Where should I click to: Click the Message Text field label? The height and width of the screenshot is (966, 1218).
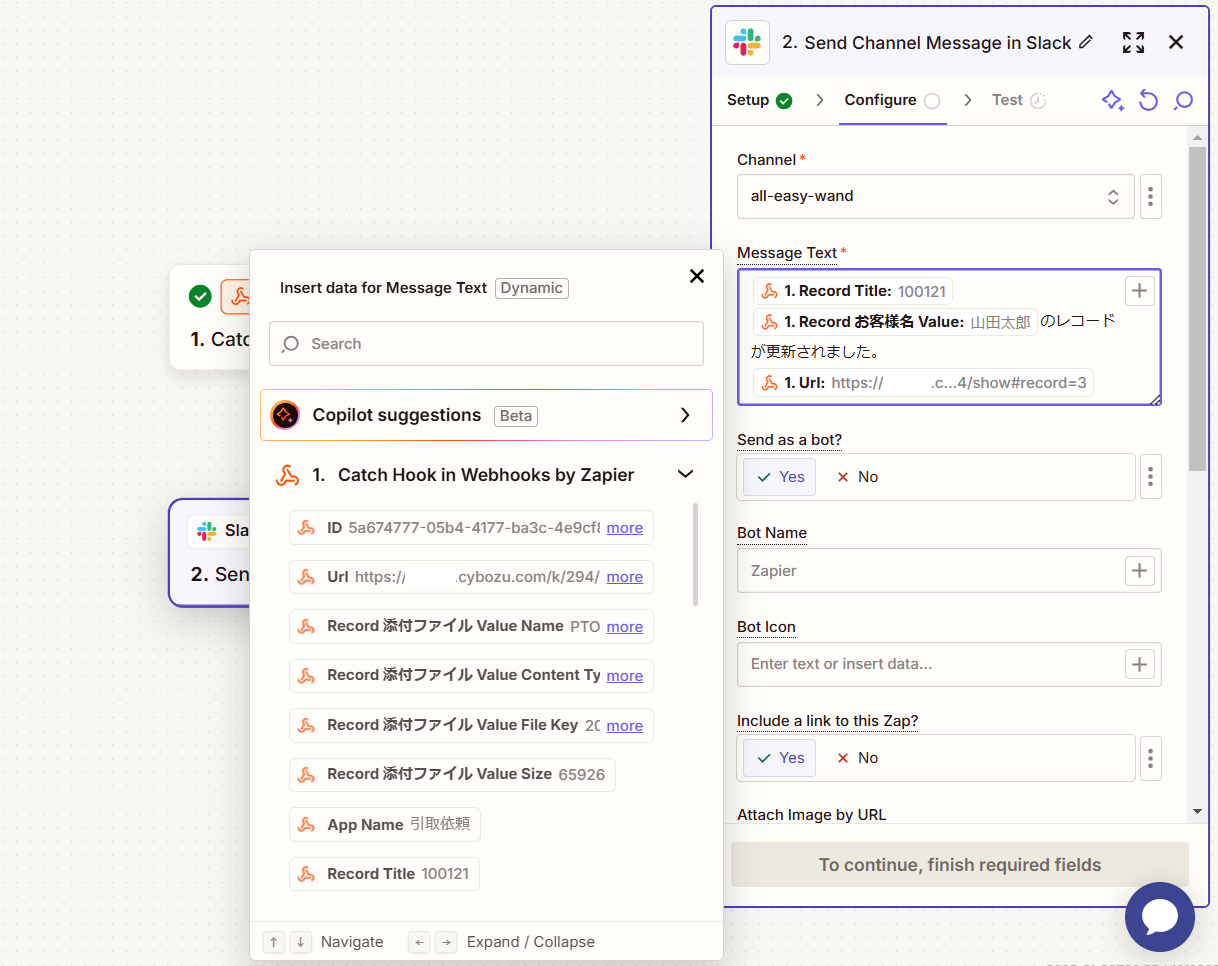(787, 253)
